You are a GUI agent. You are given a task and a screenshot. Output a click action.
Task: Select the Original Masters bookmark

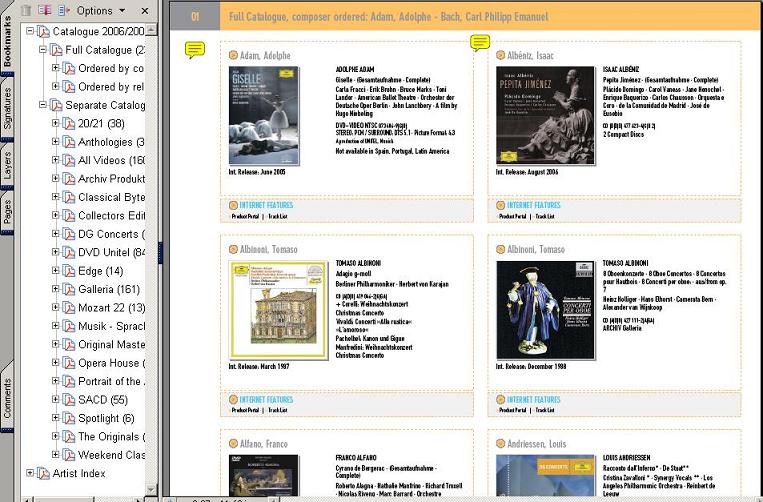coord(111,344)
